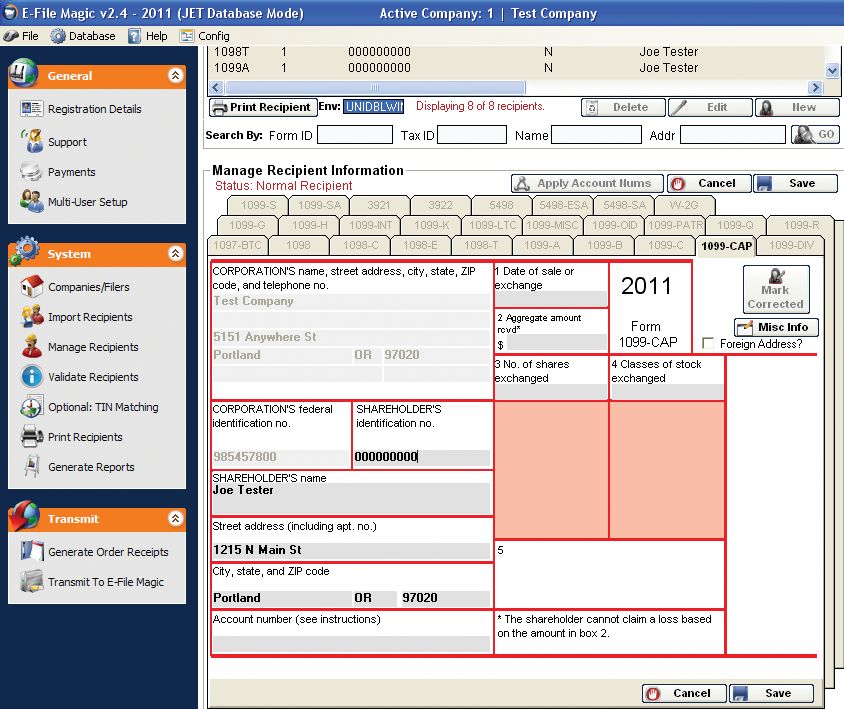Click Optional: TIN Matching
Image resolution: width=844 pixels, height=709 pixels.
[x=103, y=407]
